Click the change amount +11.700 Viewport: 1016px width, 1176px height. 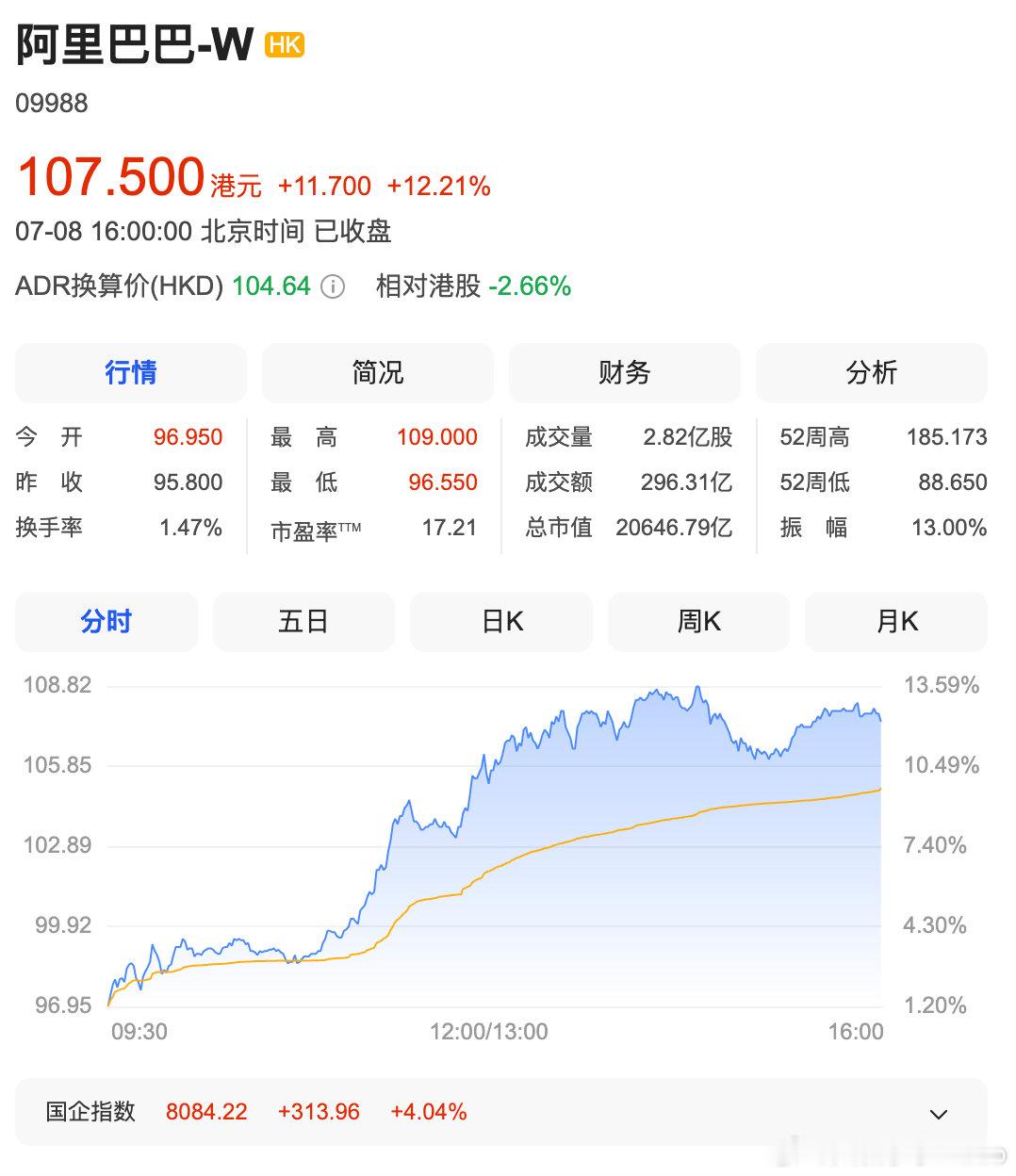(324, 187)
